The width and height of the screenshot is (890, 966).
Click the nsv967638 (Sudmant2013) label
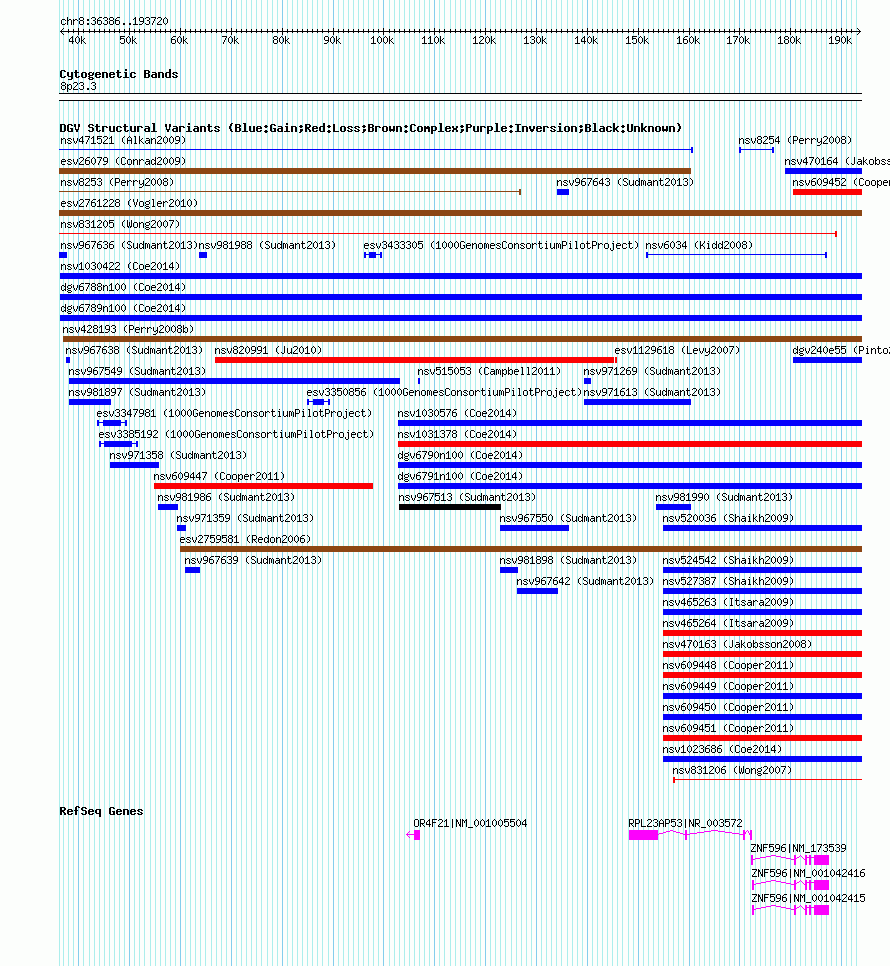[134, 350]
